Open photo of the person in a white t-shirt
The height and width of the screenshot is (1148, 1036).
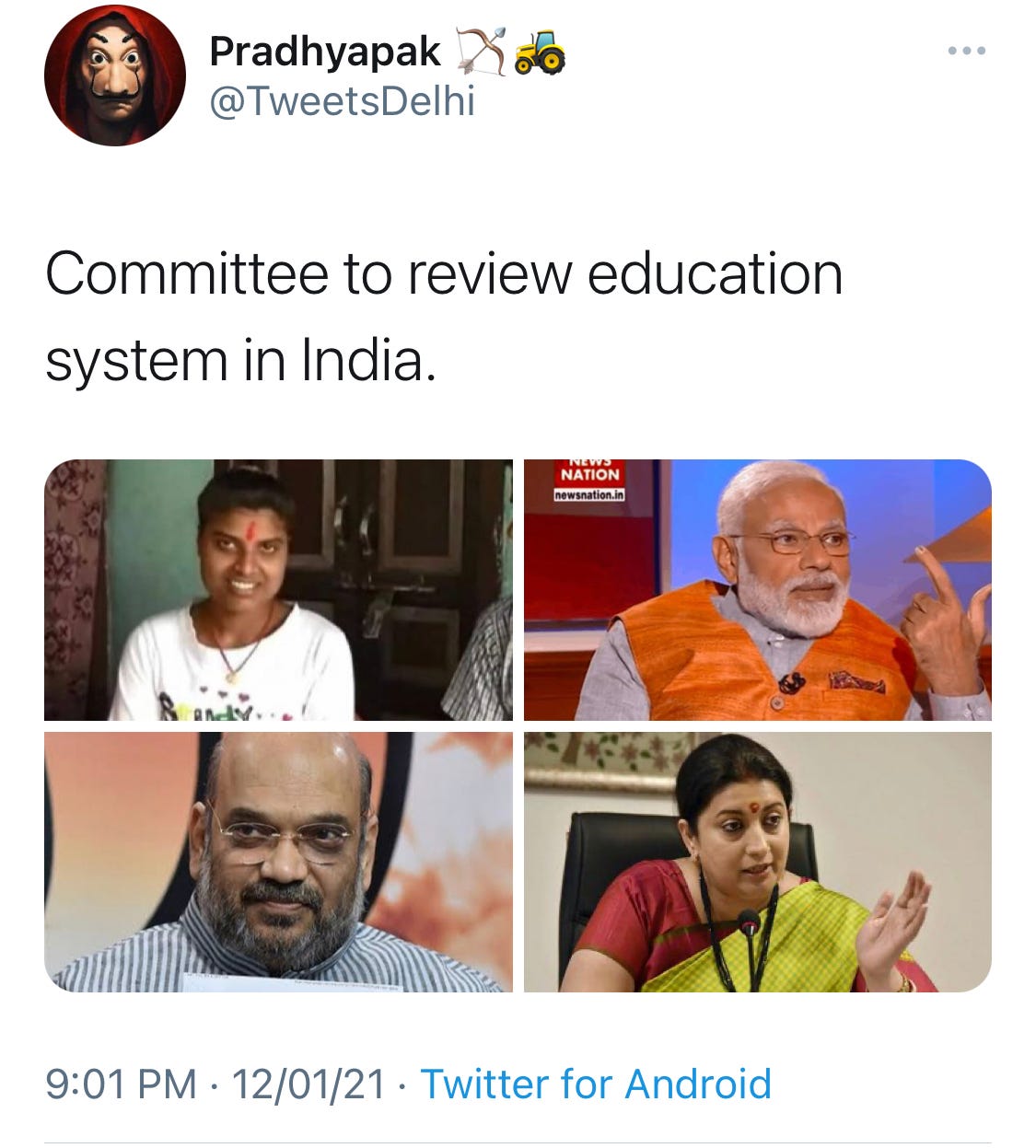click(x=278, y=590)
